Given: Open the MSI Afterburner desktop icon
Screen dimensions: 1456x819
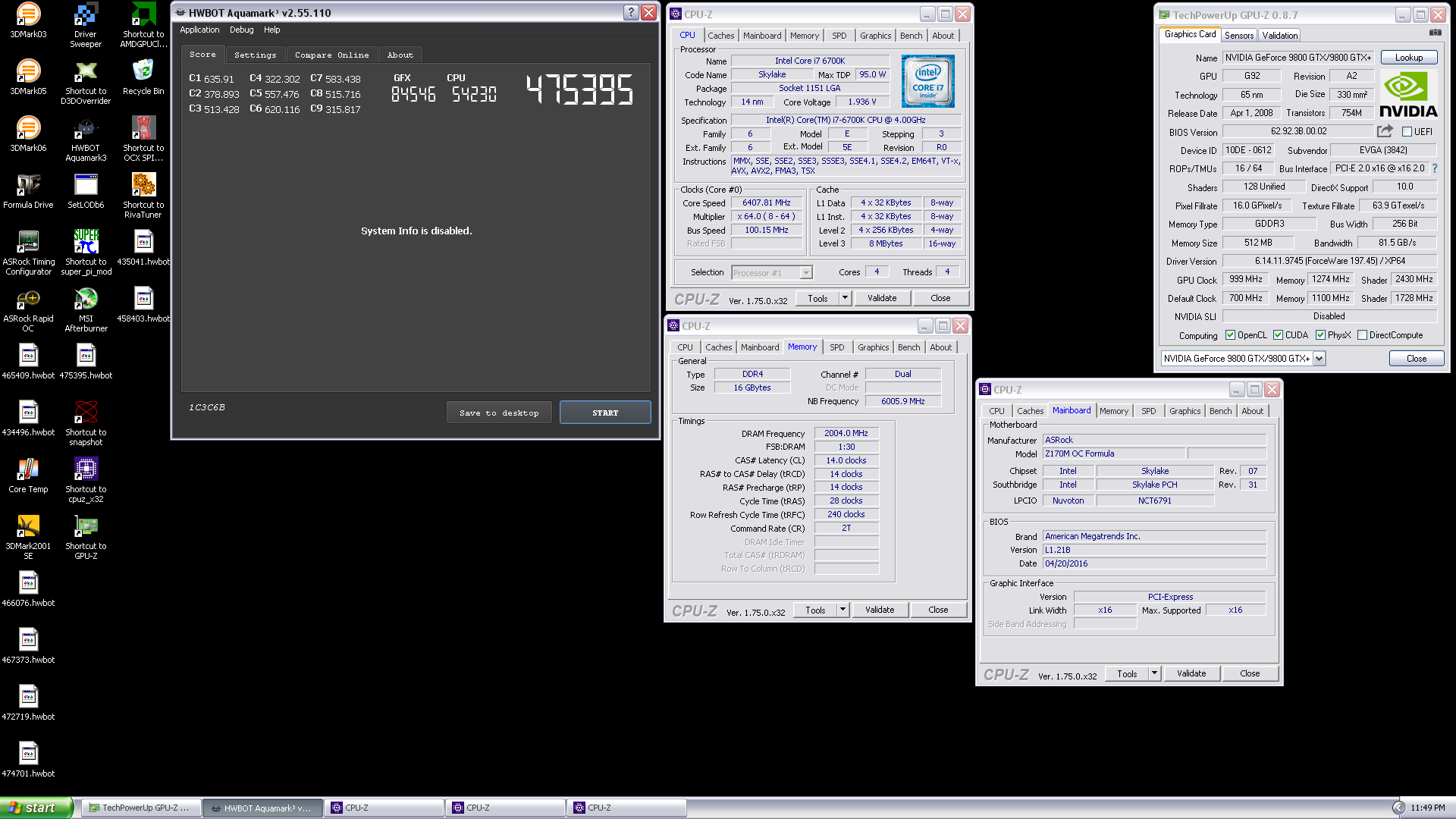Looking at the screenshot, I should pyautogui.click(x=86, y=309).
